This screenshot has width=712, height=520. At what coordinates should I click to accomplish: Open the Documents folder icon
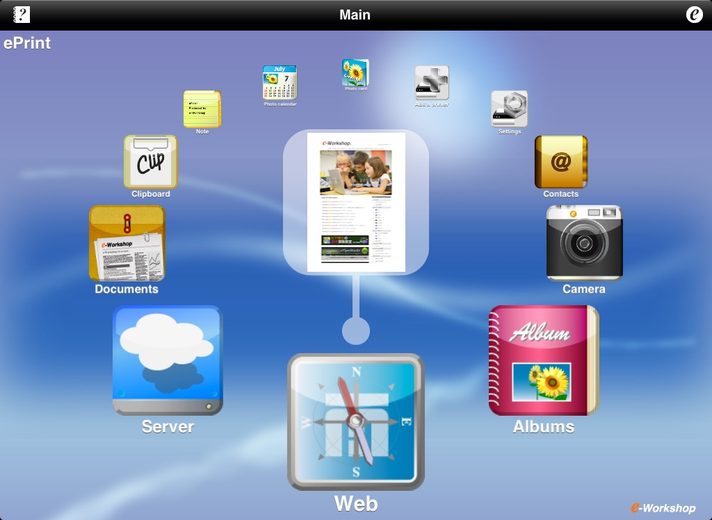coord(127,243)
